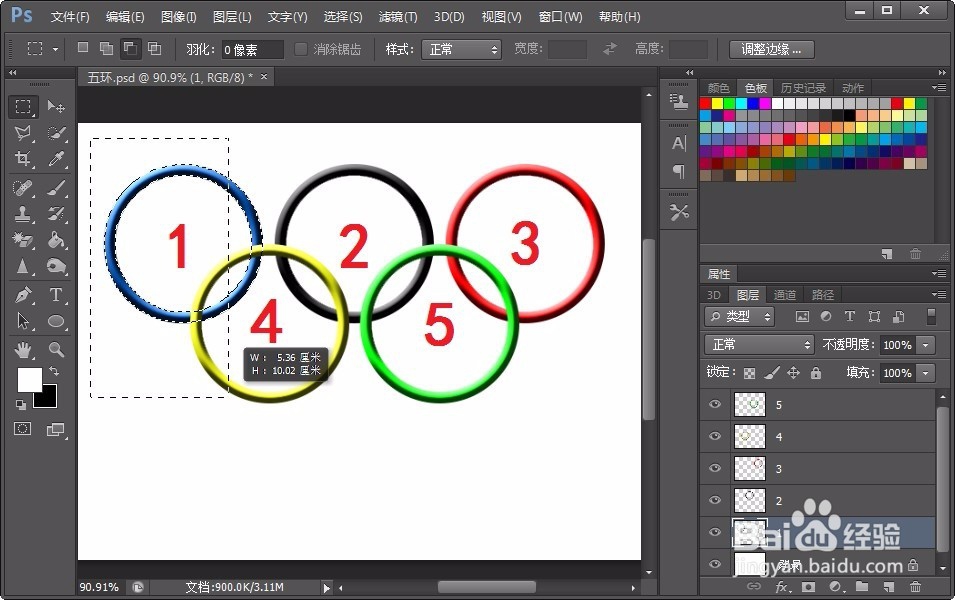Open the layer blend mode dropdown
The image size is (955, 600).
point(759,345)
